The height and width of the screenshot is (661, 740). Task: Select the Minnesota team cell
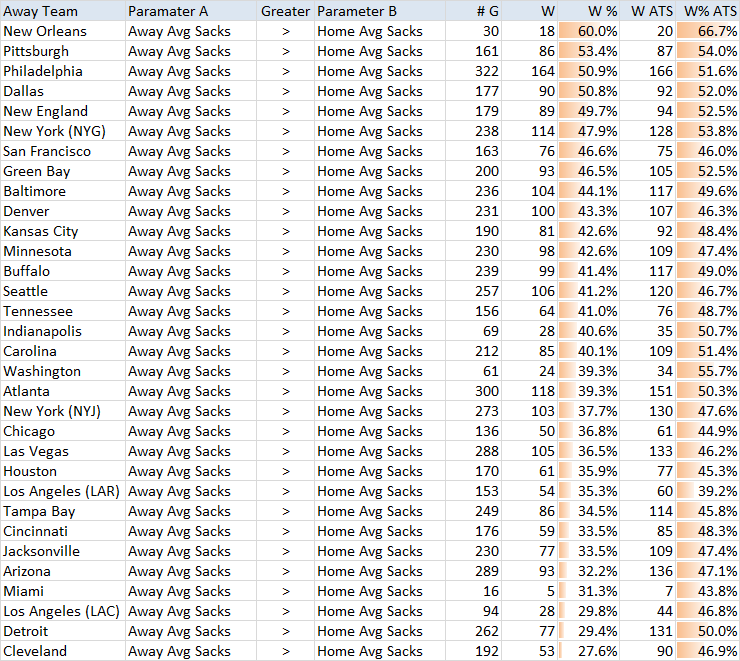pos(62,251)
